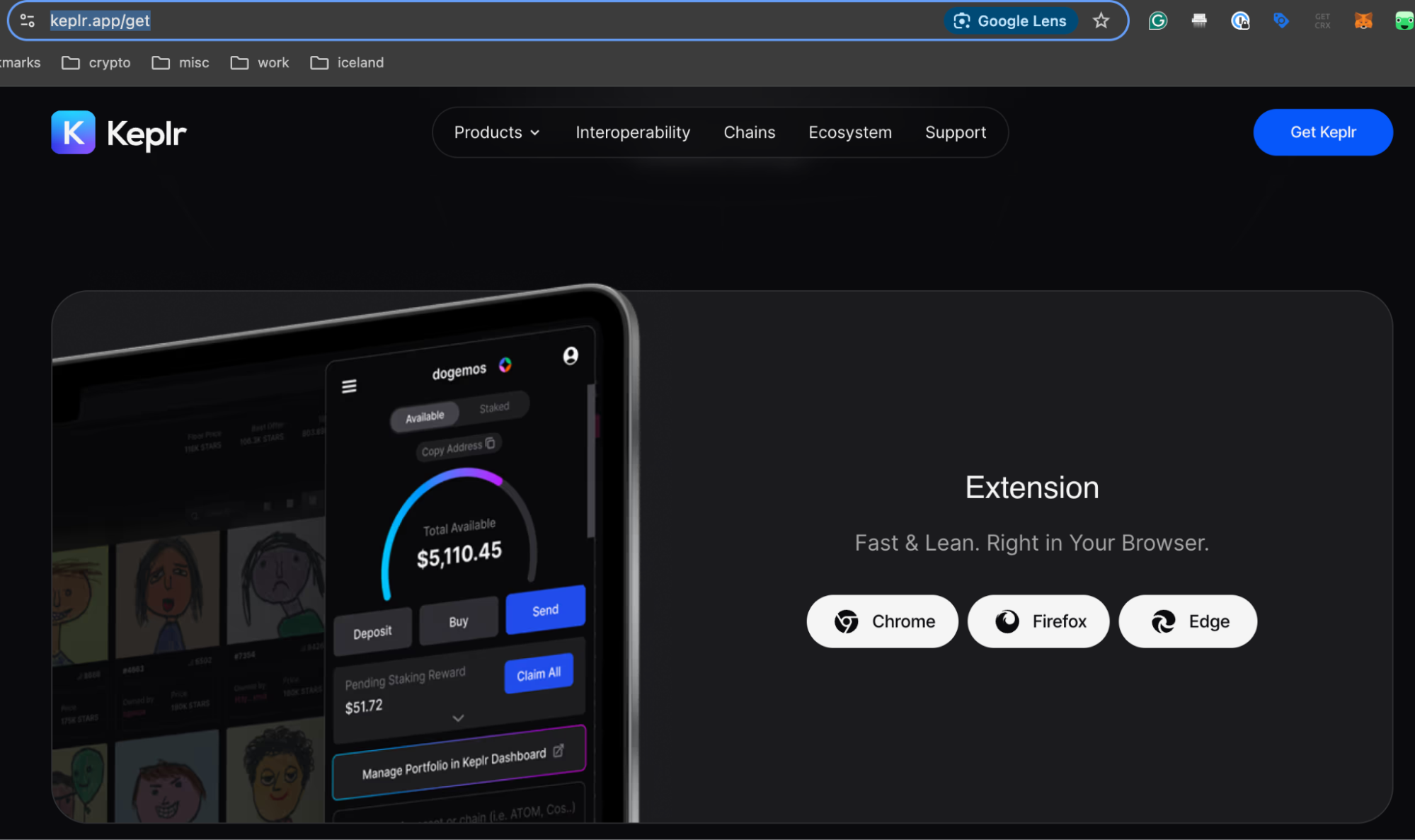The height and width of the screenshot is (840, 1415).
Task: Select the Available tab in mockup
Action: [x=425, y=416]
